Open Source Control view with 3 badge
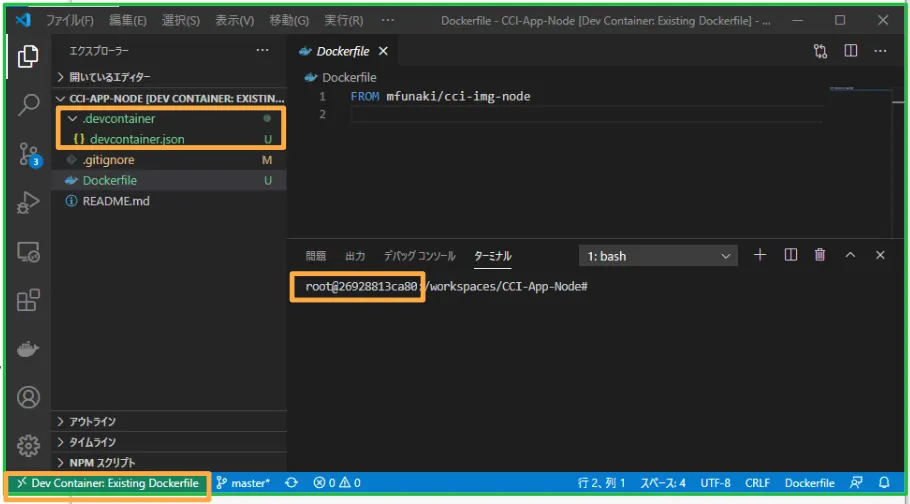910x504 pixels. (x=28, y=154)
